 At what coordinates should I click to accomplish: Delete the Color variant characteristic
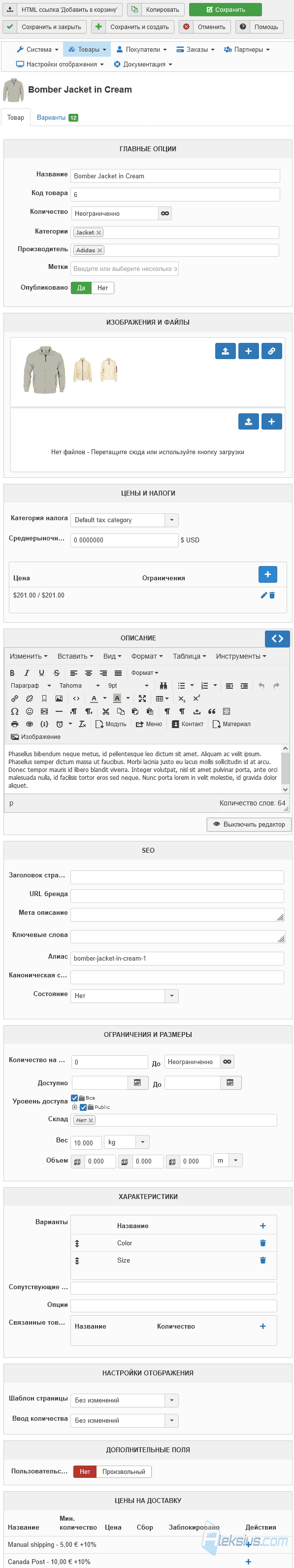(x=263, y=1242)
